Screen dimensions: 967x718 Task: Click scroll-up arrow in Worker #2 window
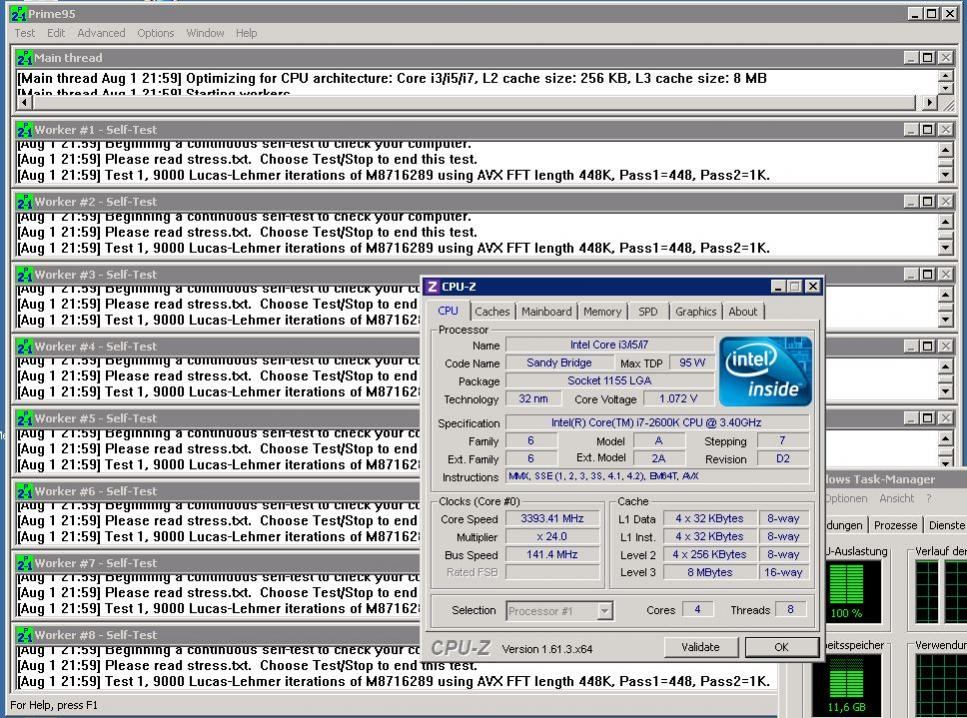click(945, 221)
